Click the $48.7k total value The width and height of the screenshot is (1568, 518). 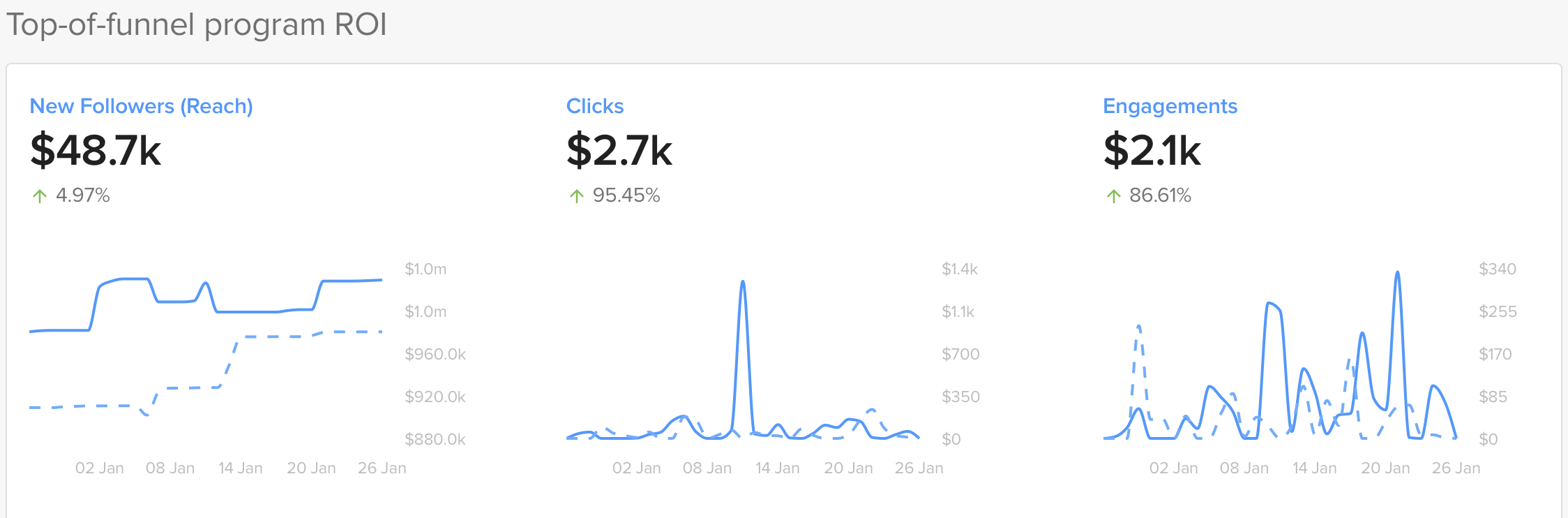tap(96, 149)
